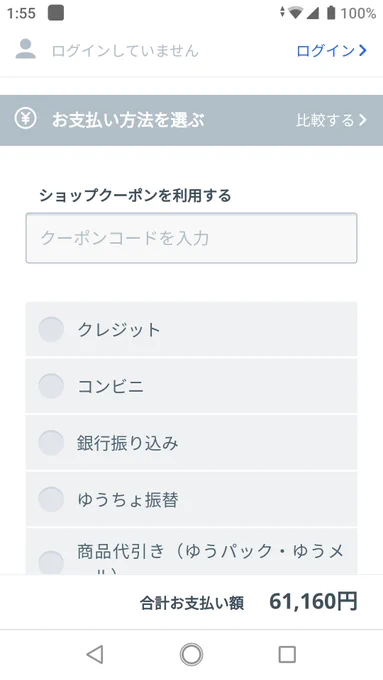Tap the yen circle icon in payment header
The height and width of the screenshot is (680, 383).
click(26, 118)
